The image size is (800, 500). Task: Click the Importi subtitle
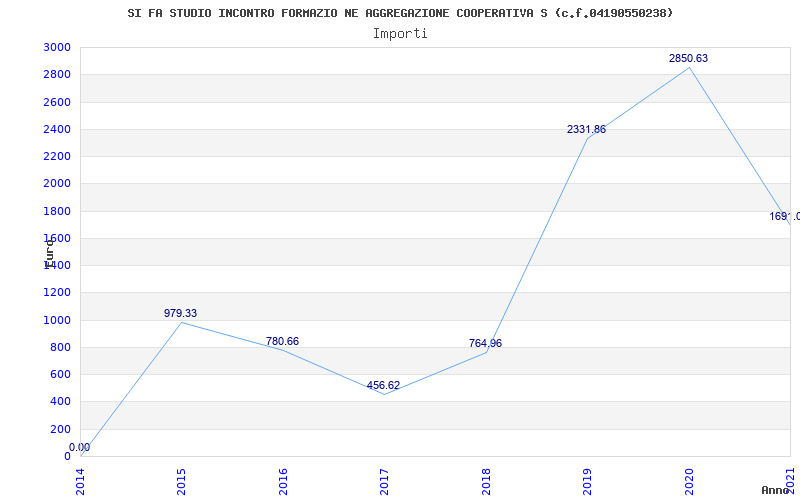coord(400,34)
